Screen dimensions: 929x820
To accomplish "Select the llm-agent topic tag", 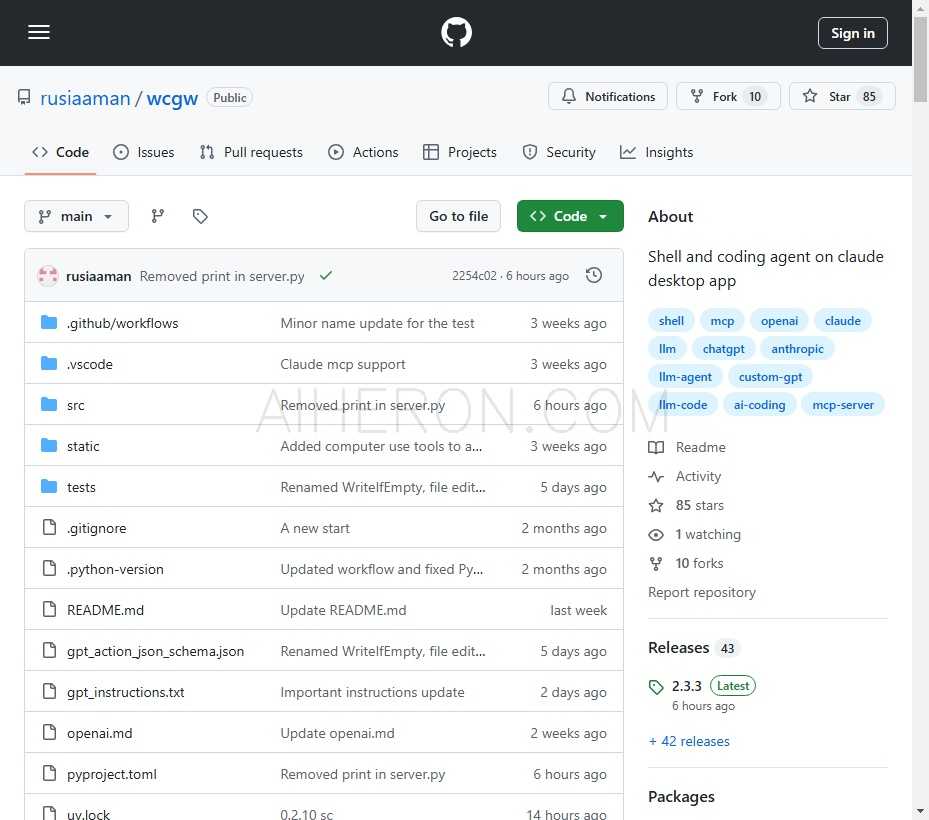I will point(685,377).
